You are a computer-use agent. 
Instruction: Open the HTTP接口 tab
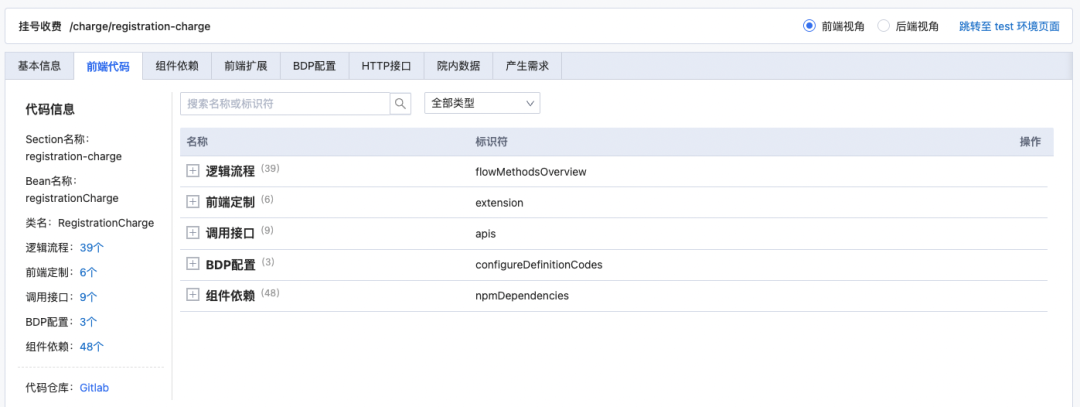pos(386,66)
